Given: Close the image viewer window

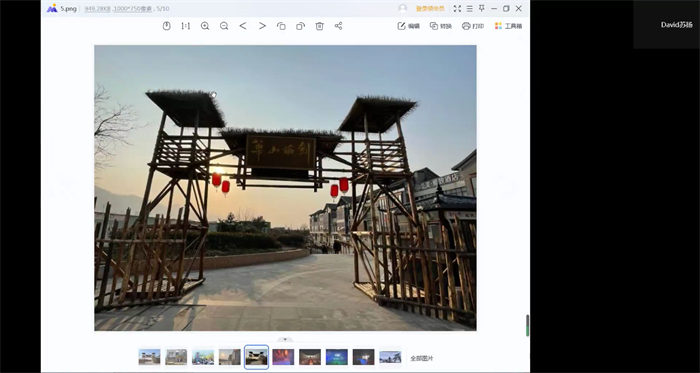Looking at the screenshot, I should point(519,8).
